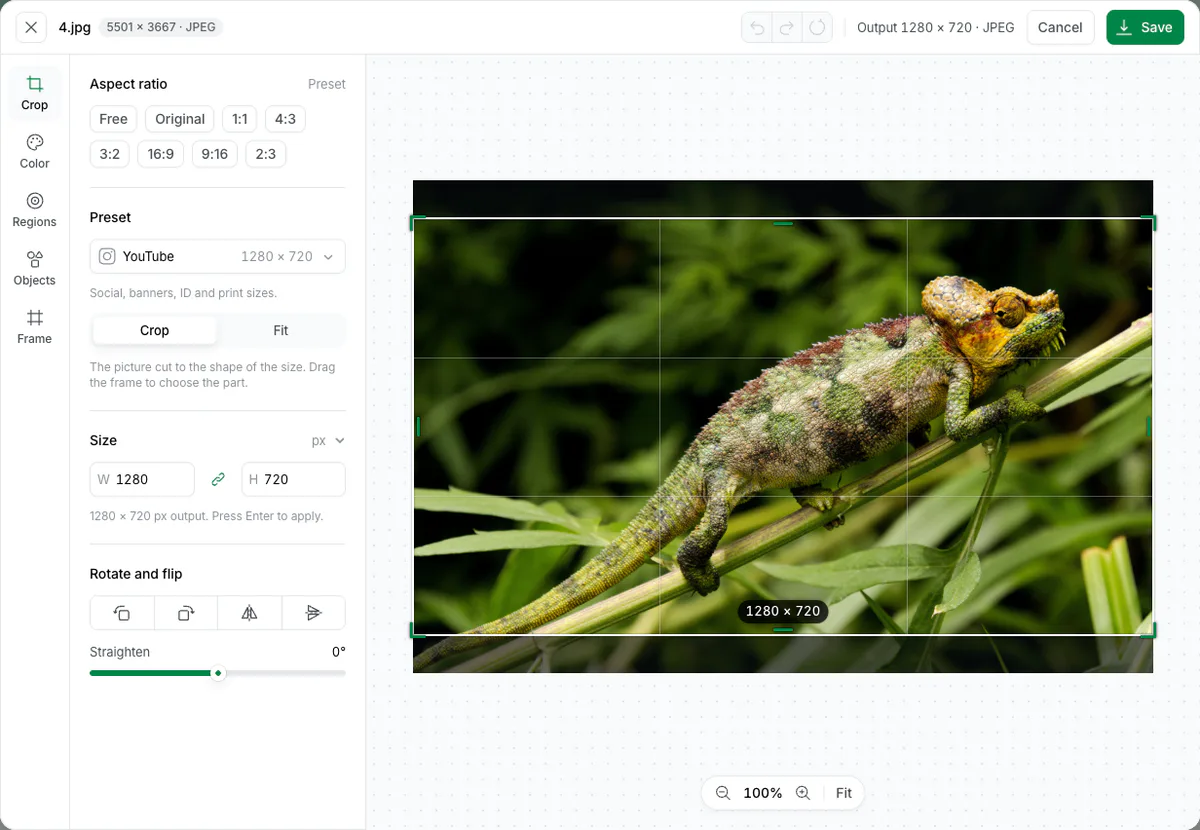Close the editor with the X icon

click(x=31, y=27)
